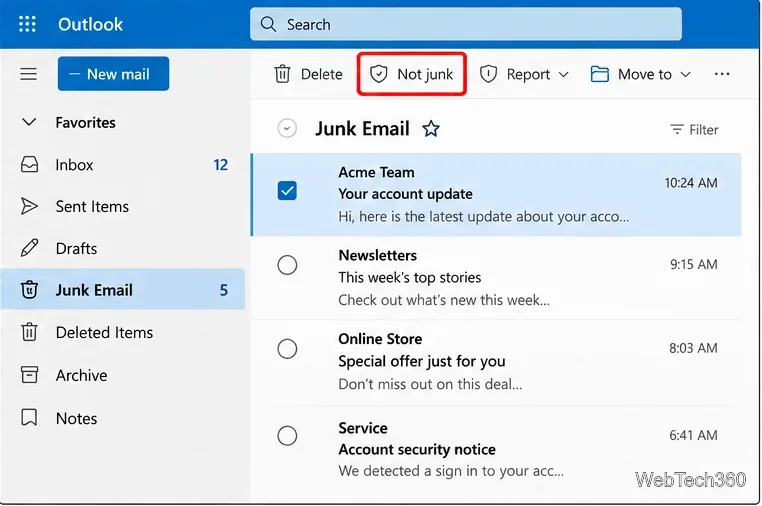Click the Junk Email bin icon in sidebar
The height and width of the screenshot is (506, 762).
pos(29,290)
